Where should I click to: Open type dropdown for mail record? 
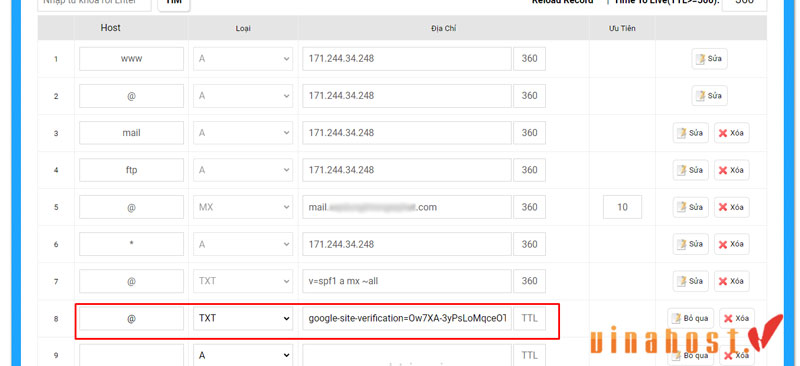pyautogui.click(x=243, y=133)
